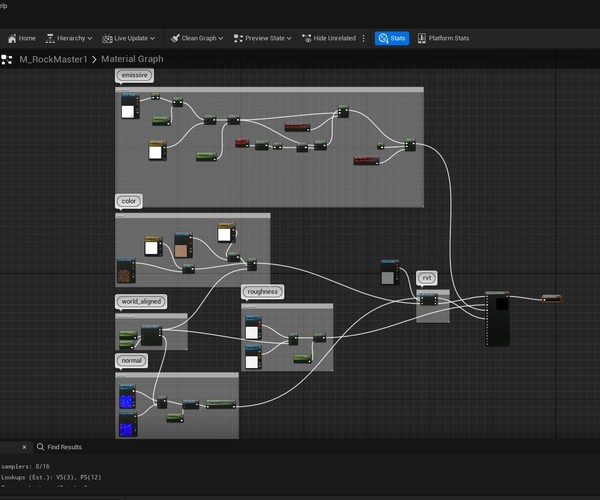Click the Platform Stats button
Screen dimensions: 600x500
click(443, 38)
